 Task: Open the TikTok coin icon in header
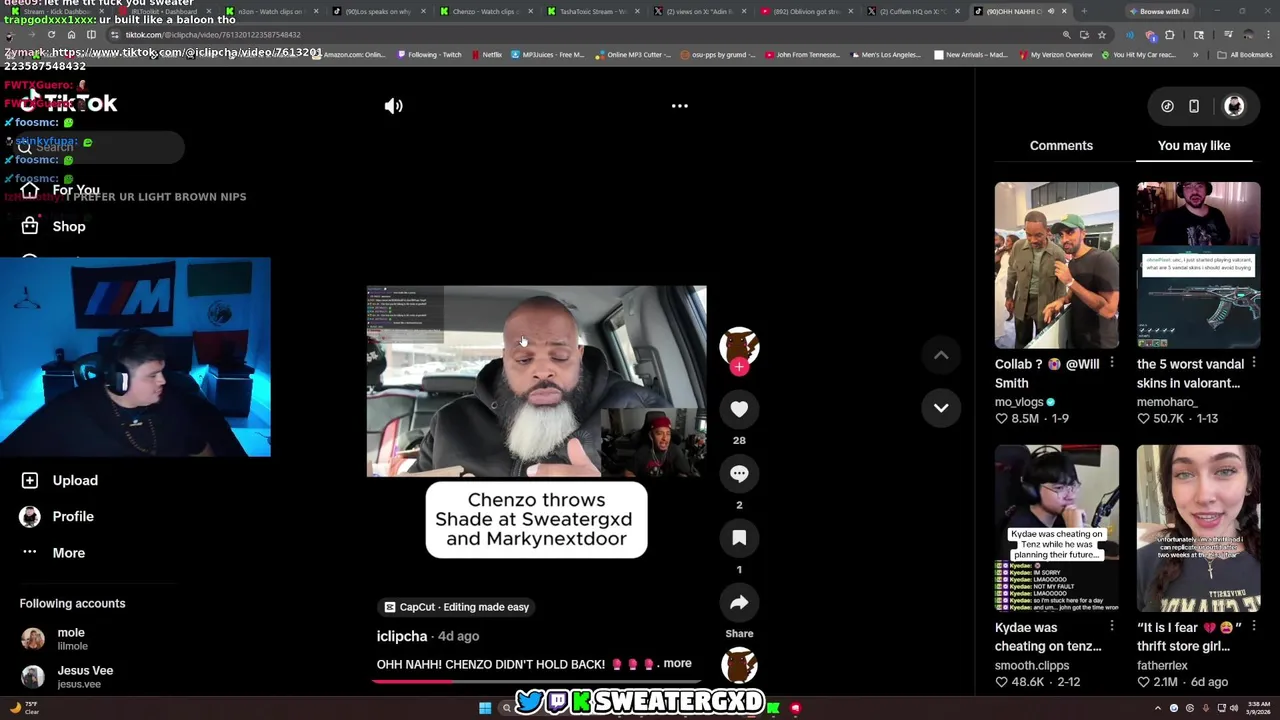pyautogui.click(x=1167, y=106)
